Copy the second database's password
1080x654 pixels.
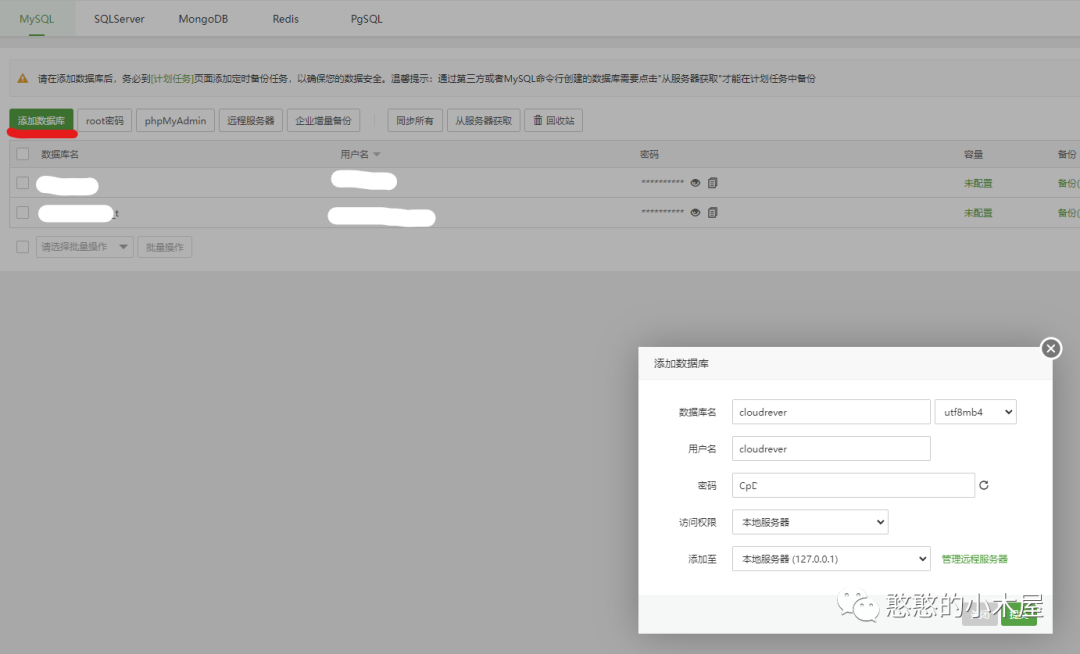(x=713, y=212)
